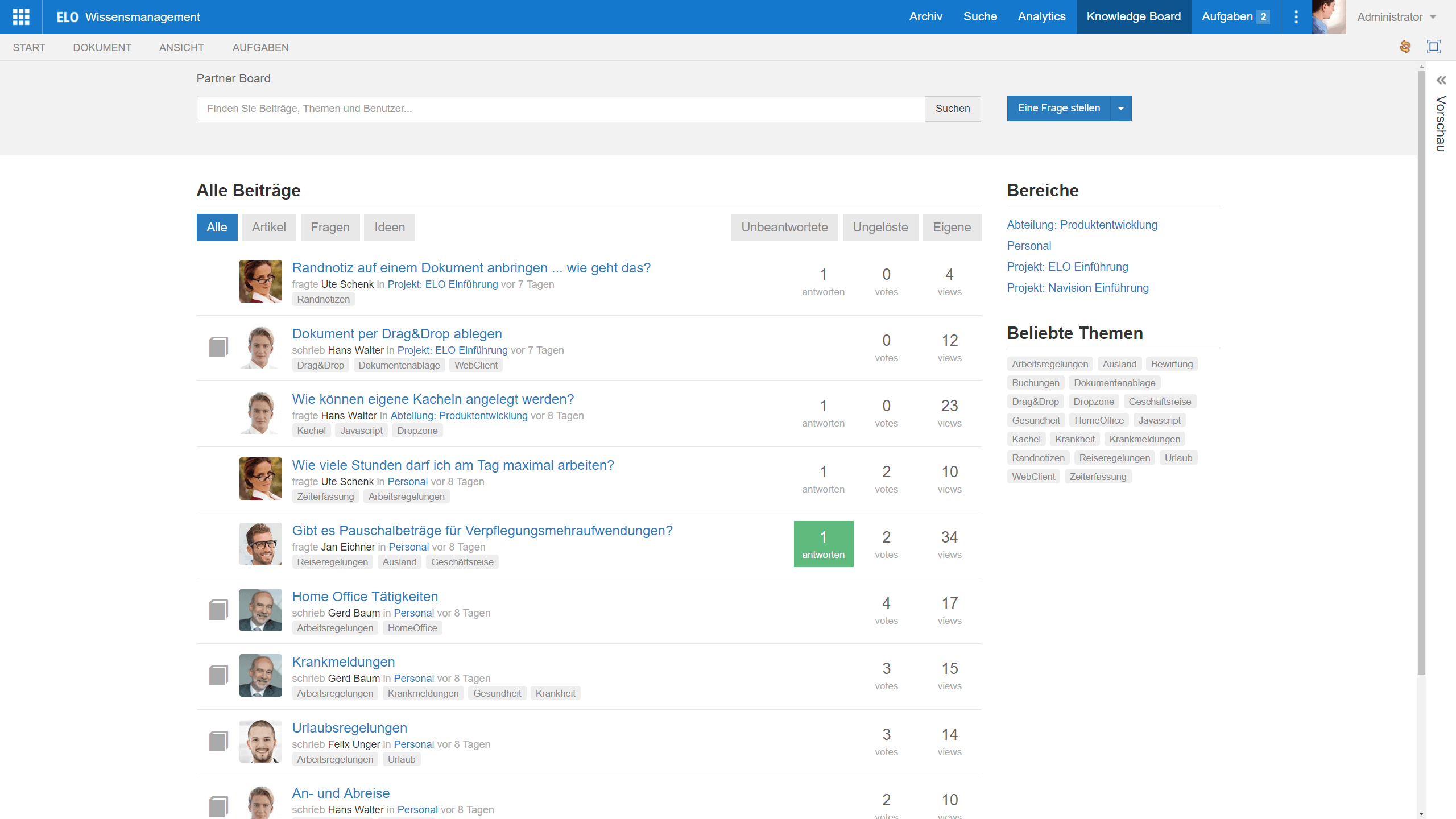
Task: Click the three-dot more options icon
Action: coord(1296,16)
